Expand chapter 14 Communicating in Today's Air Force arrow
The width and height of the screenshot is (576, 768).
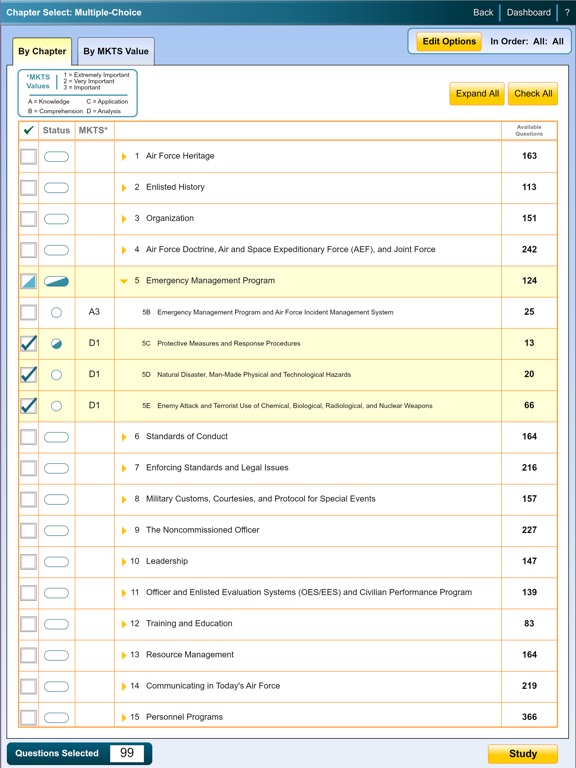(124, 687)
